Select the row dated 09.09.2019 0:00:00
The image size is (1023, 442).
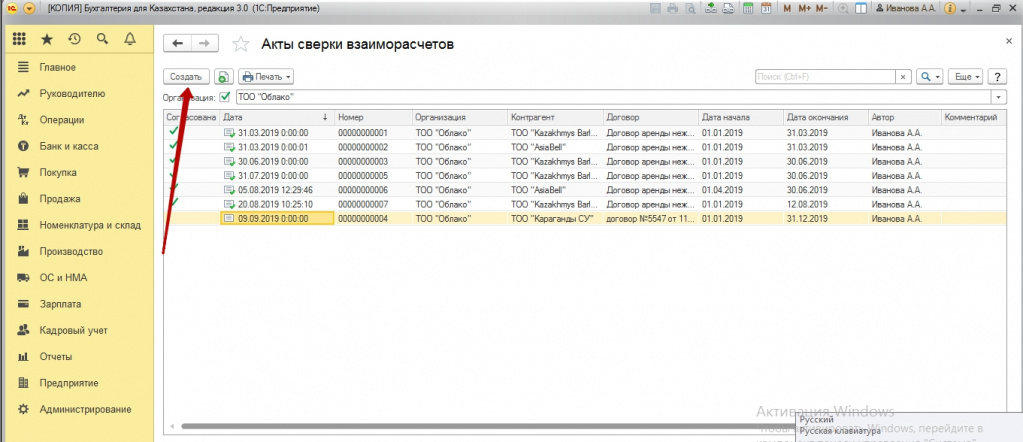pos(584,219)
